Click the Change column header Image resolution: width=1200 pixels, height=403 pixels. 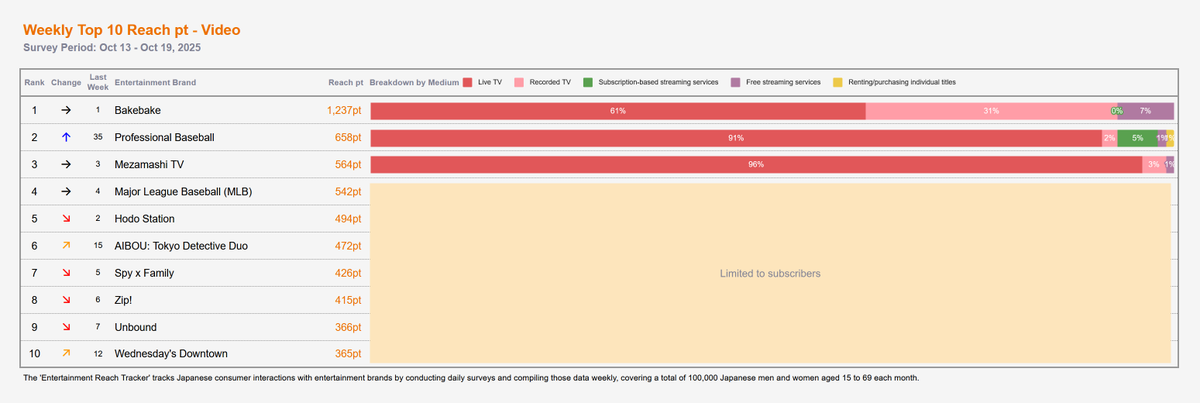[x=66, y=82]
